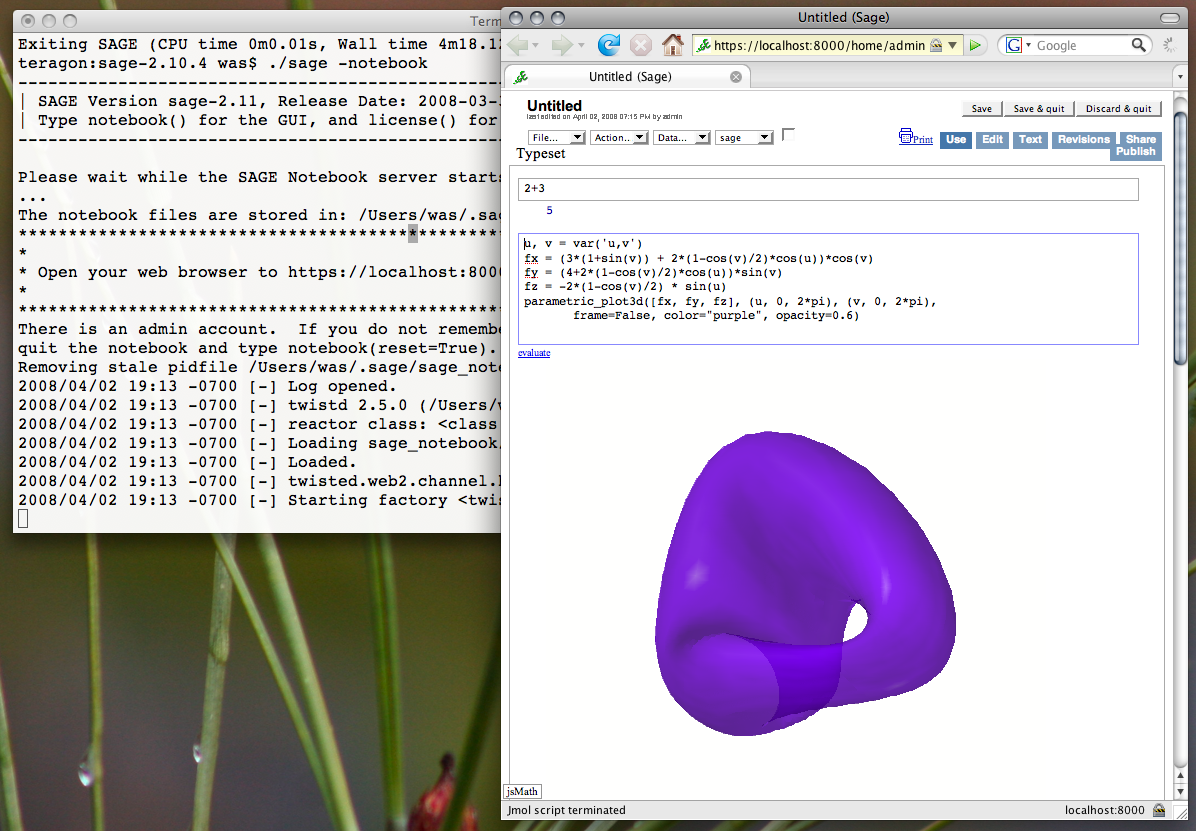Expand the address bar URL history dropdown
Viewport: 1196px width, 831px height.
click(x=953, y=46)
